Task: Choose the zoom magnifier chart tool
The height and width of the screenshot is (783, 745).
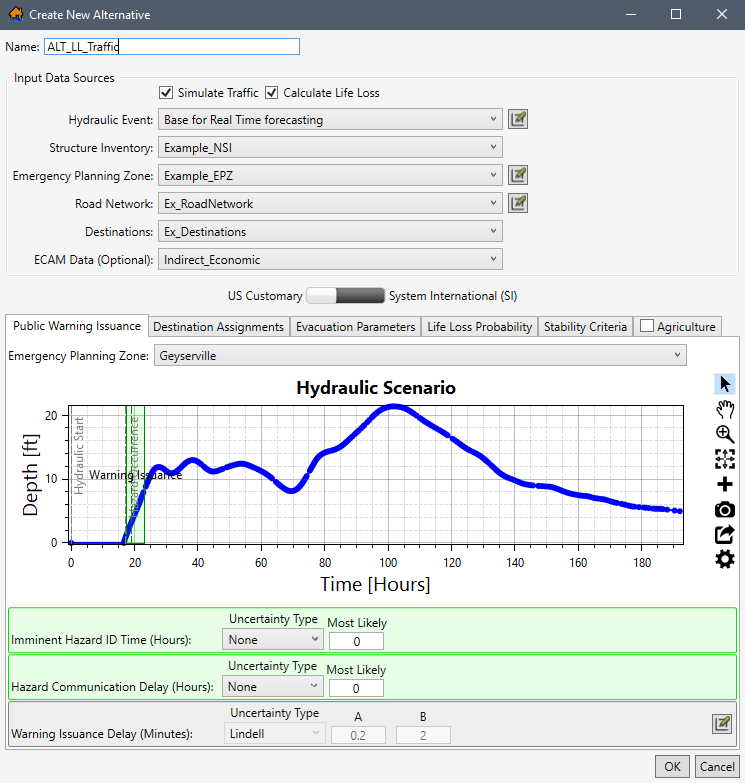Action: click(x=725, y=434)
